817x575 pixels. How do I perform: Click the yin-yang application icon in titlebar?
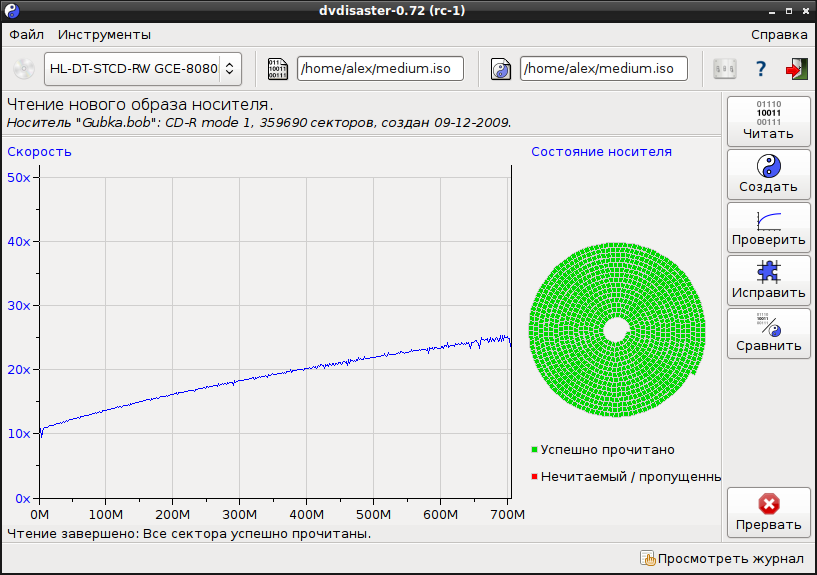[11, 10]
